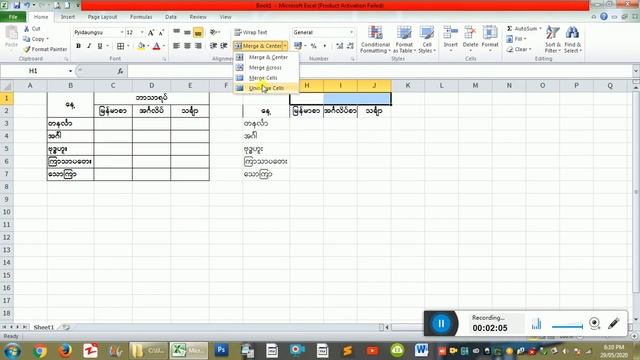Screen dimensions: 640x360
Task: Choose Merge Across option
Action: click(x=265, y=67)
